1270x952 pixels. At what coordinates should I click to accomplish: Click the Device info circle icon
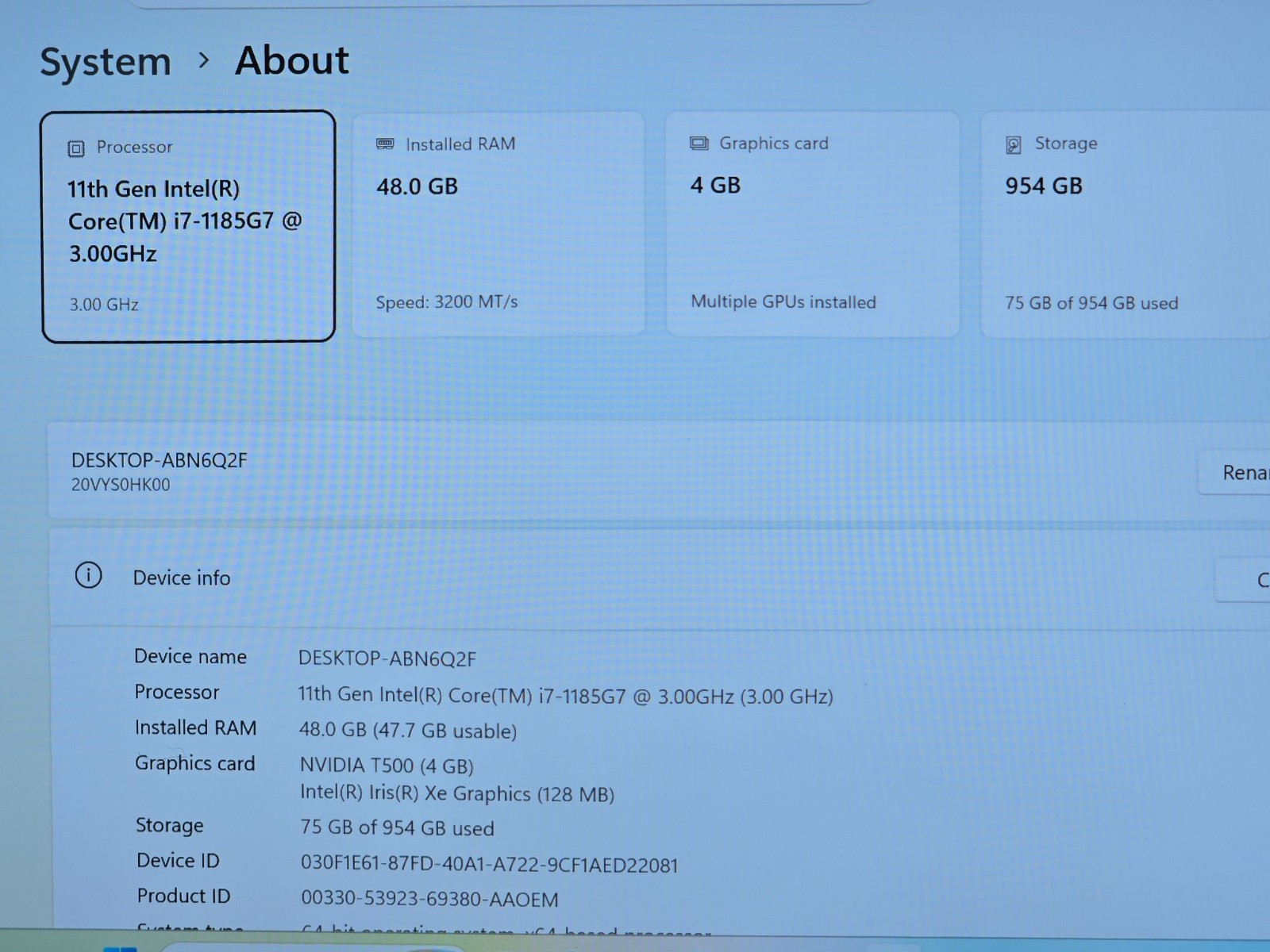[x=88, y=575]
